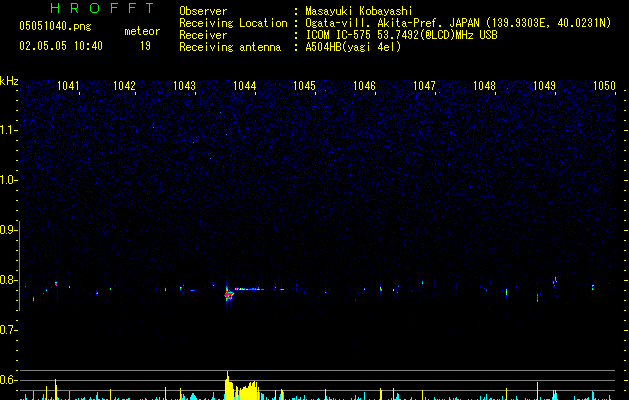This screenshot has height=400, width=629.
Task: Click the 1046 time axis label
Action: pyautogui.click(x=364, y=86)
